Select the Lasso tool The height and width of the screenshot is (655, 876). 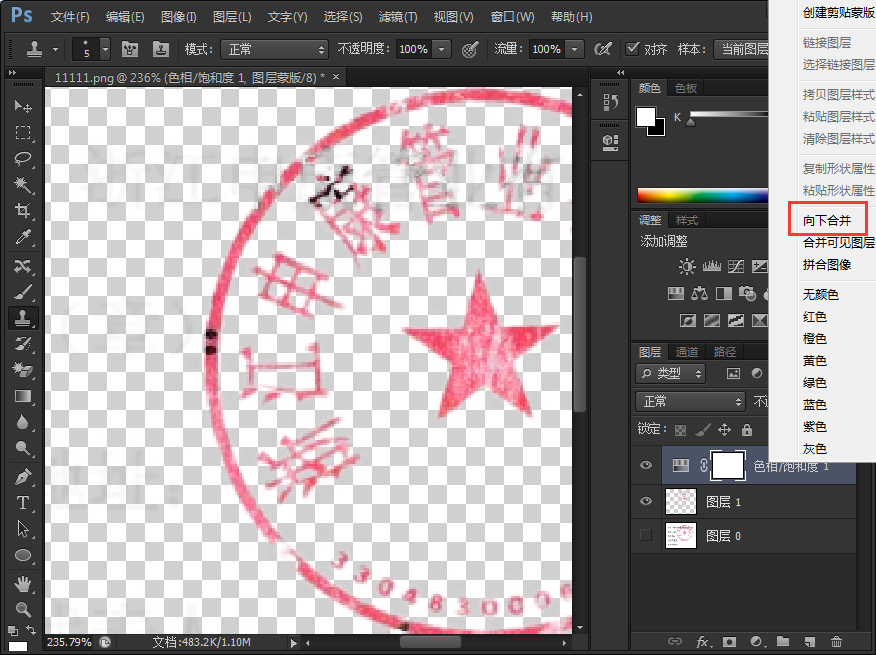point(23,159)
